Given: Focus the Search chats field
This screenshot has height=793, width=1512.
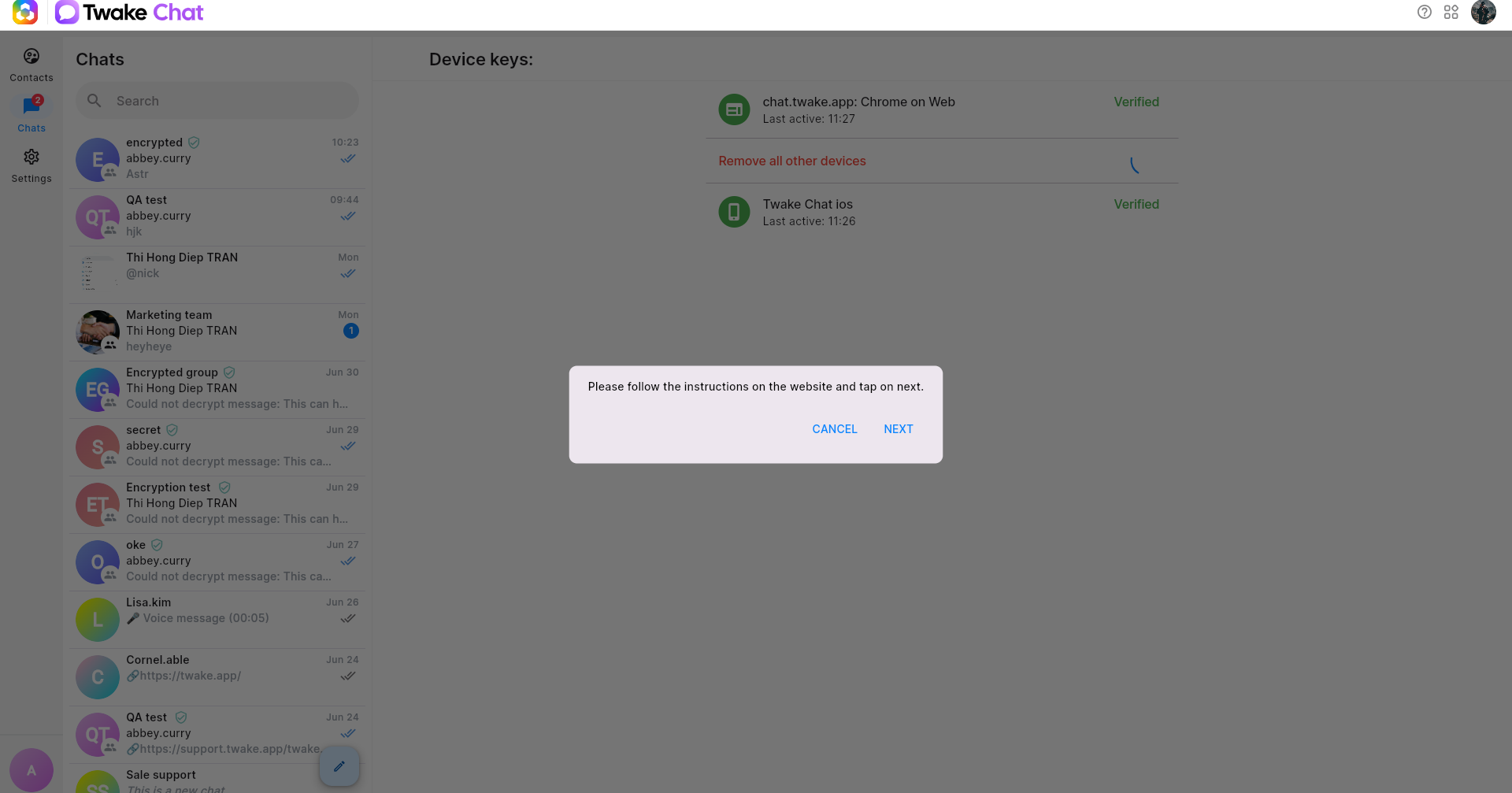Looking at the screenshot, I should 217,101.
